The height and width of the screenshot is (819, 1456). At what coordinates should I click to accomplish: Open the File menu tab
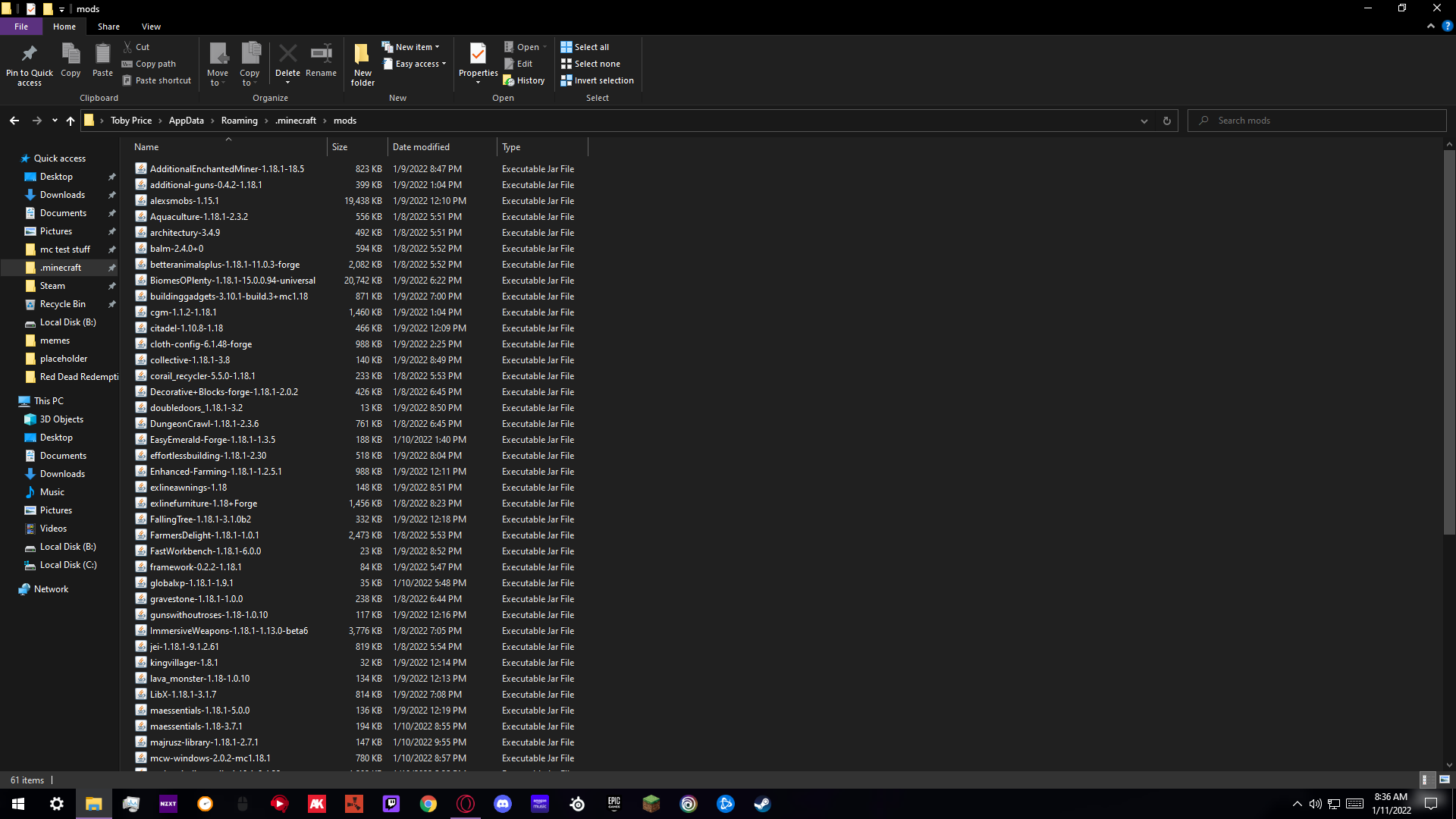[21, 27]
